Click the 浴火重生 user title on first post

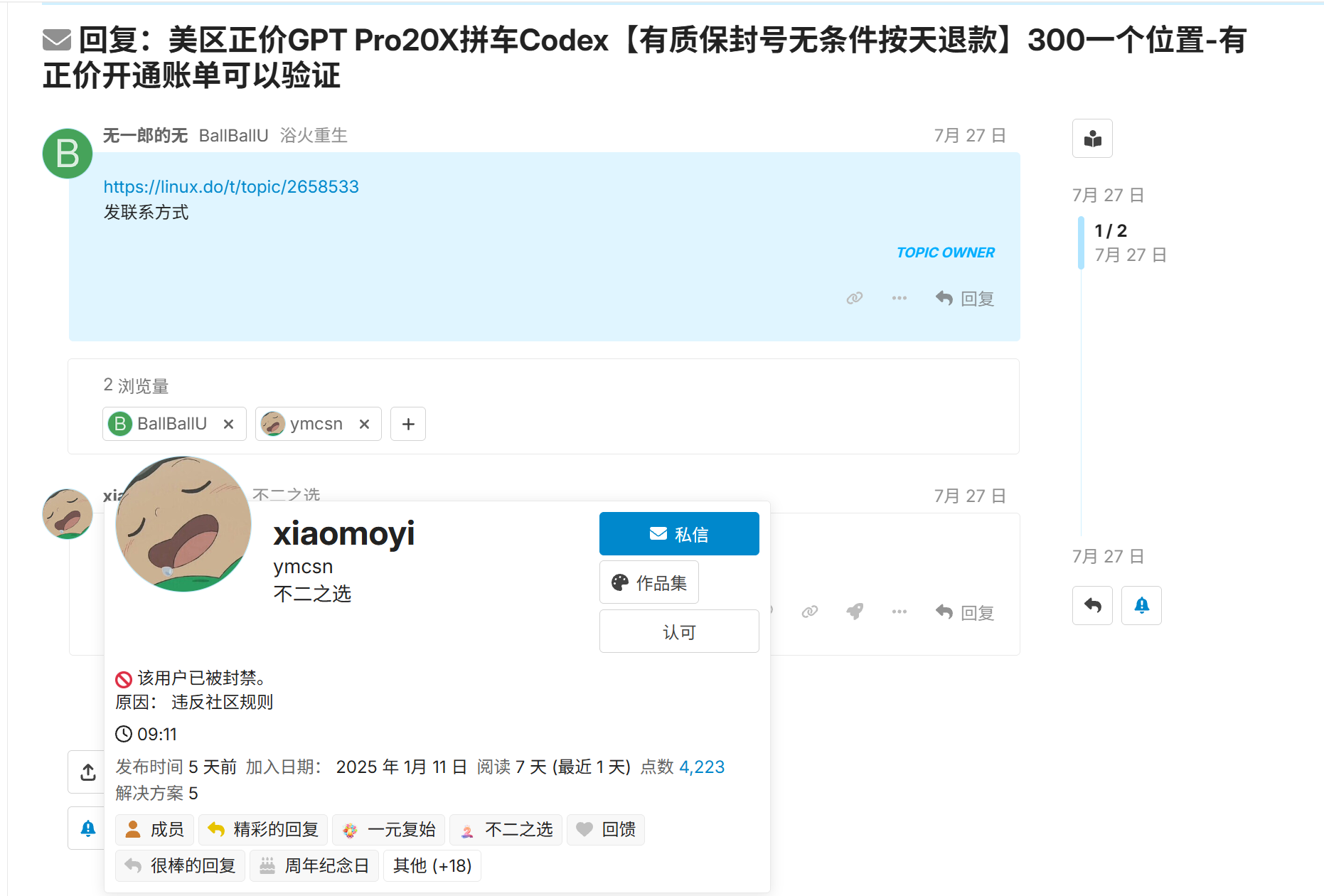[x=314, y=135]
